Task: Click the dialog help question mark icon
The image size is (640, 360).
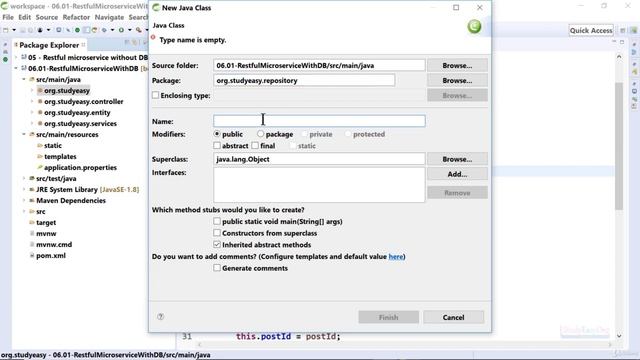Action: pos(160,317)
